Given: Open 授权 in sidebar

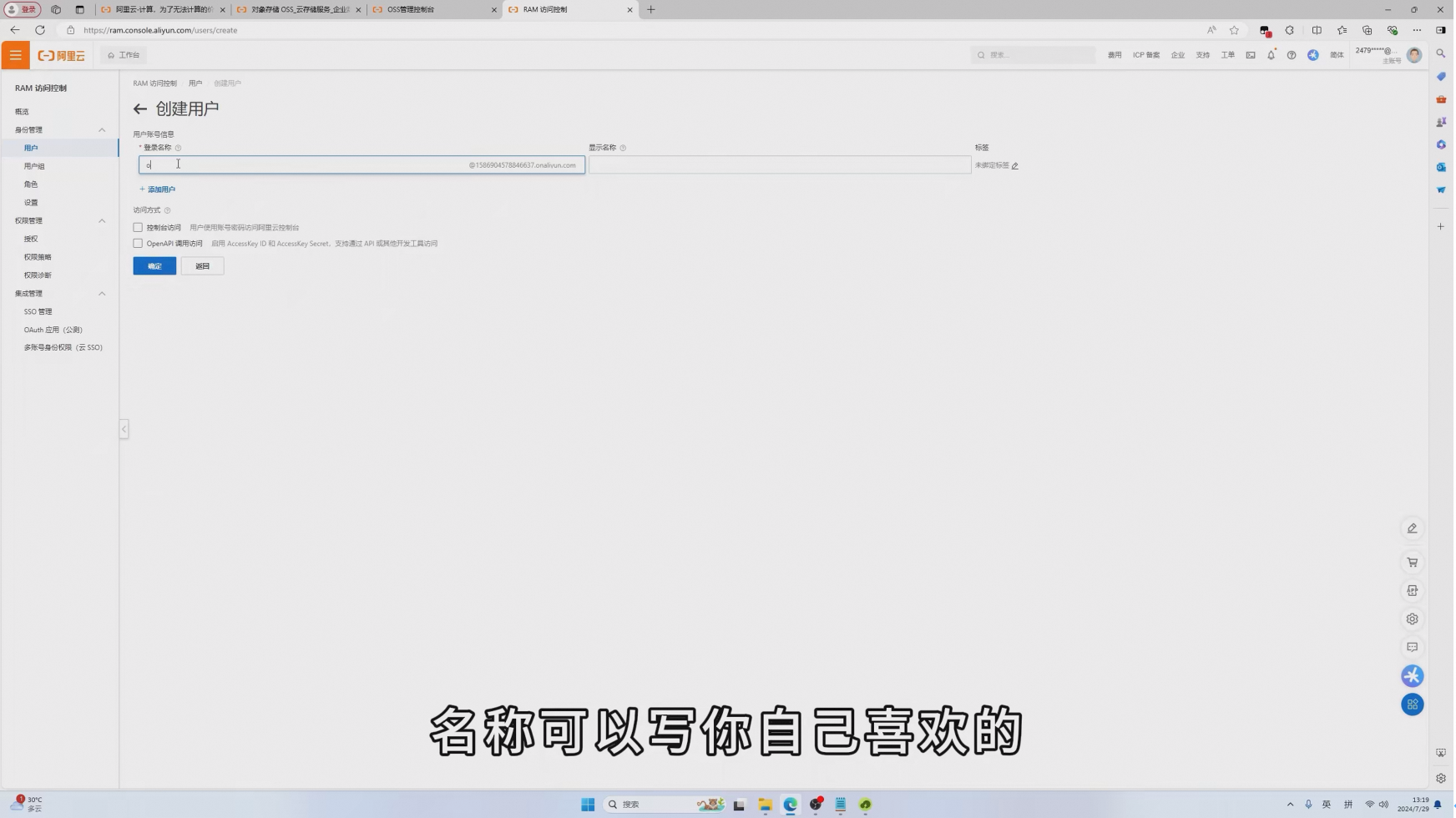Looking at the screenshot, I should click(31, 240).
